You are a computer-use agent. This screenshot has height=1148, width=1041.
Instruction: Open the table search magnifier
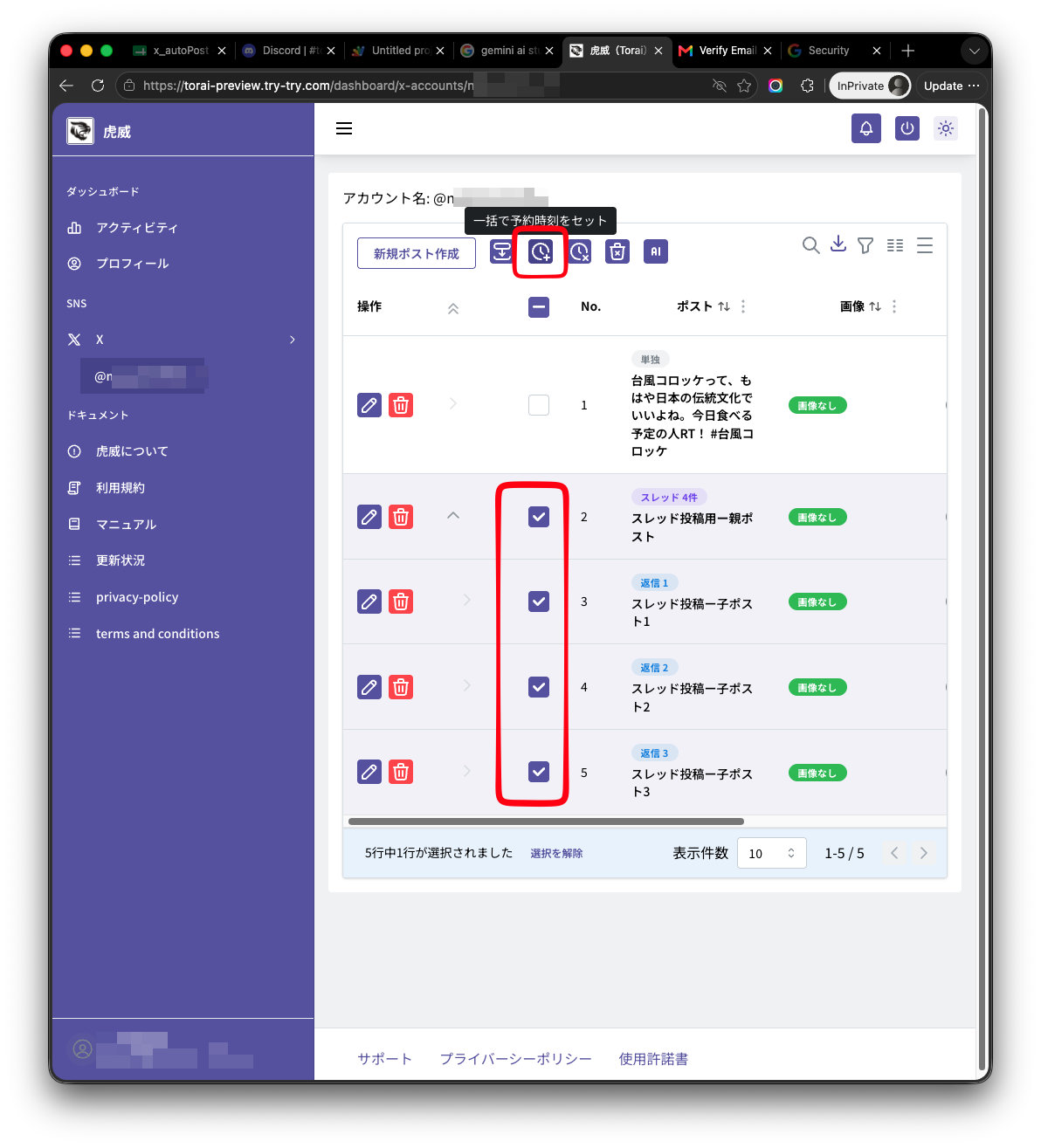click(810, 245)
